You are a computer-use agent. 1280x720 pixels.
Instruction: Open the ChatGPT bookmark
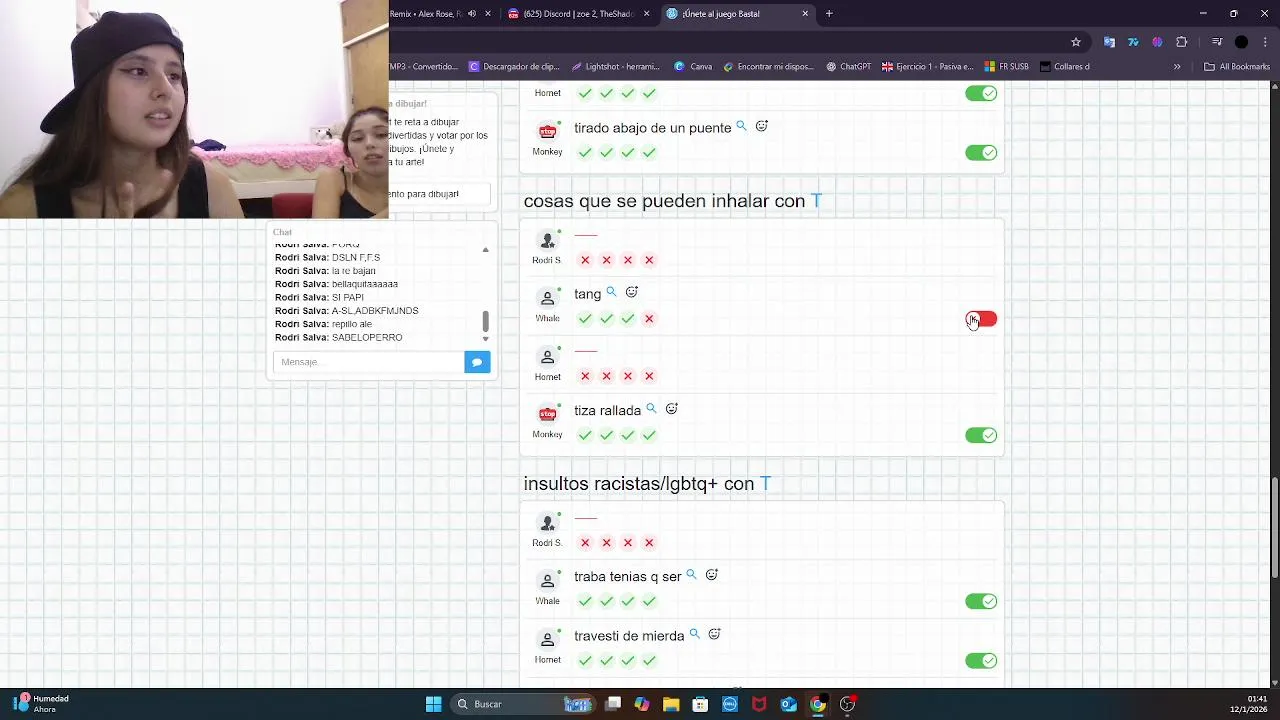click(x=848, y=67)
